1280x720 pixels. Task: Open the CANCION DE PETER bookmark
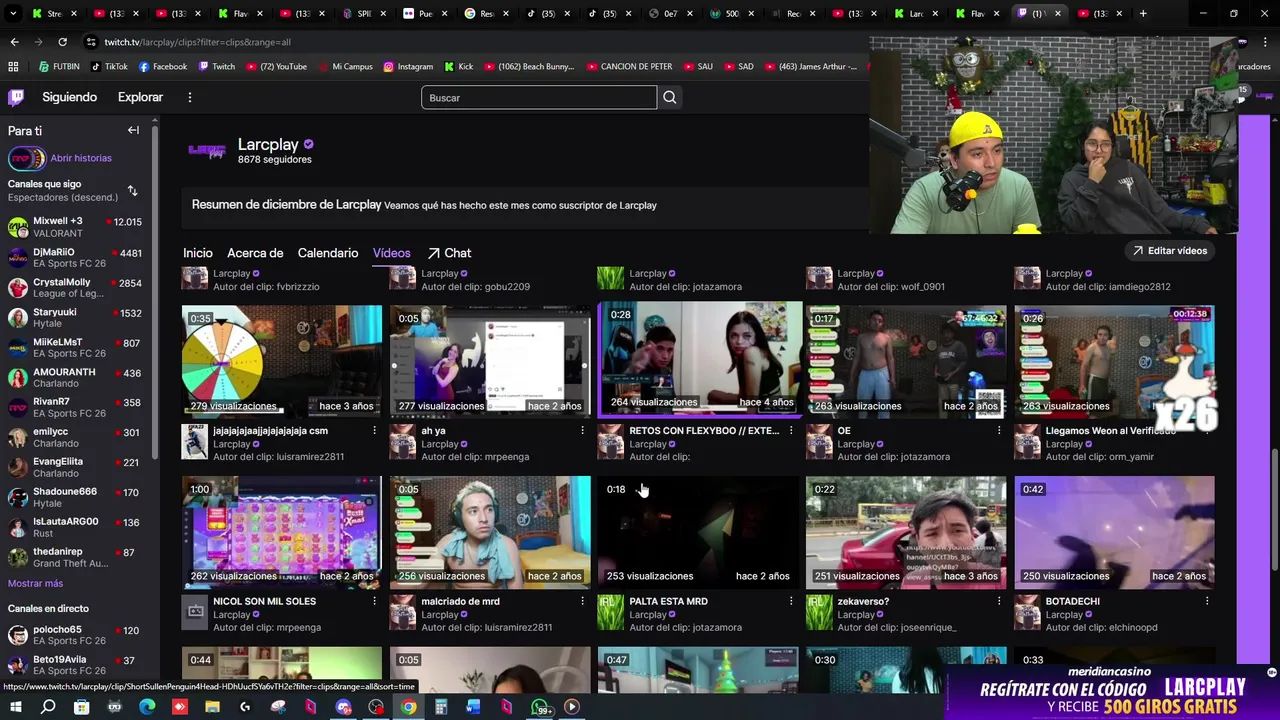(x=628, y=66)
